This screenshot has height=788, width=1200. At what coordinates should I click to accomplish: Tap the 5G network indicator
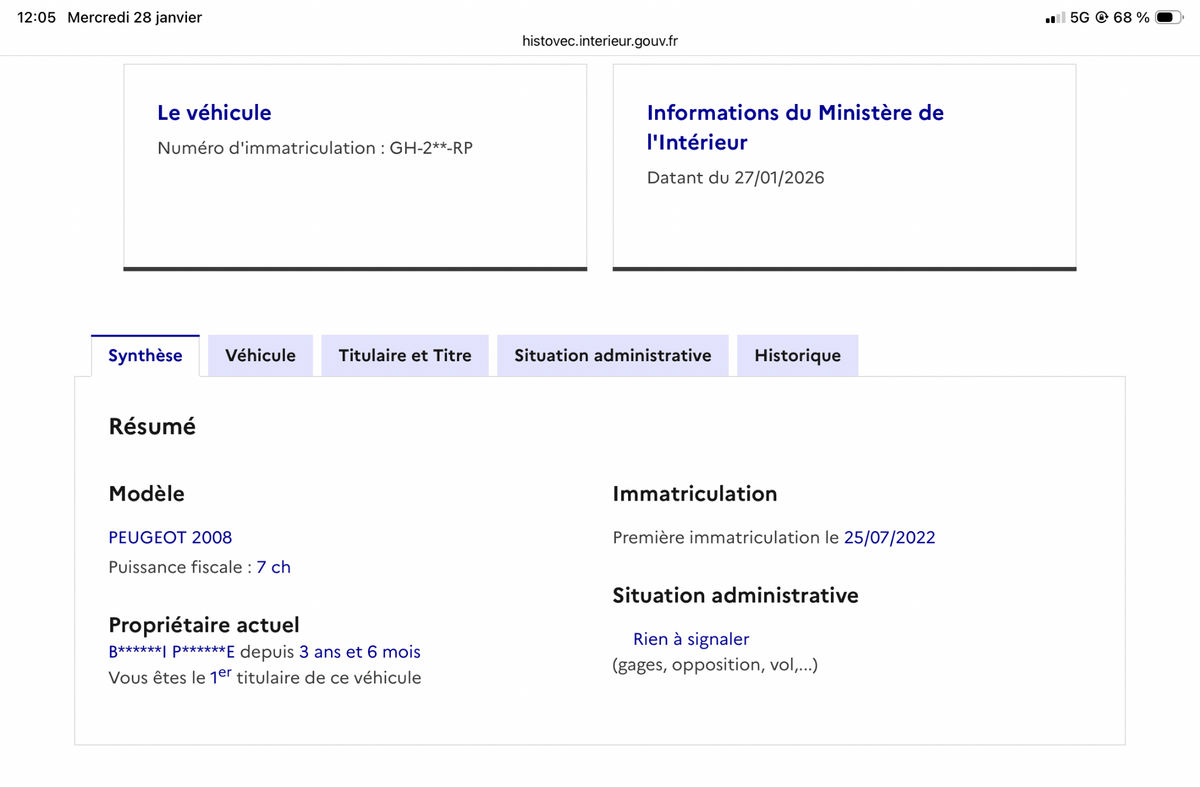tap(1079, 18)
